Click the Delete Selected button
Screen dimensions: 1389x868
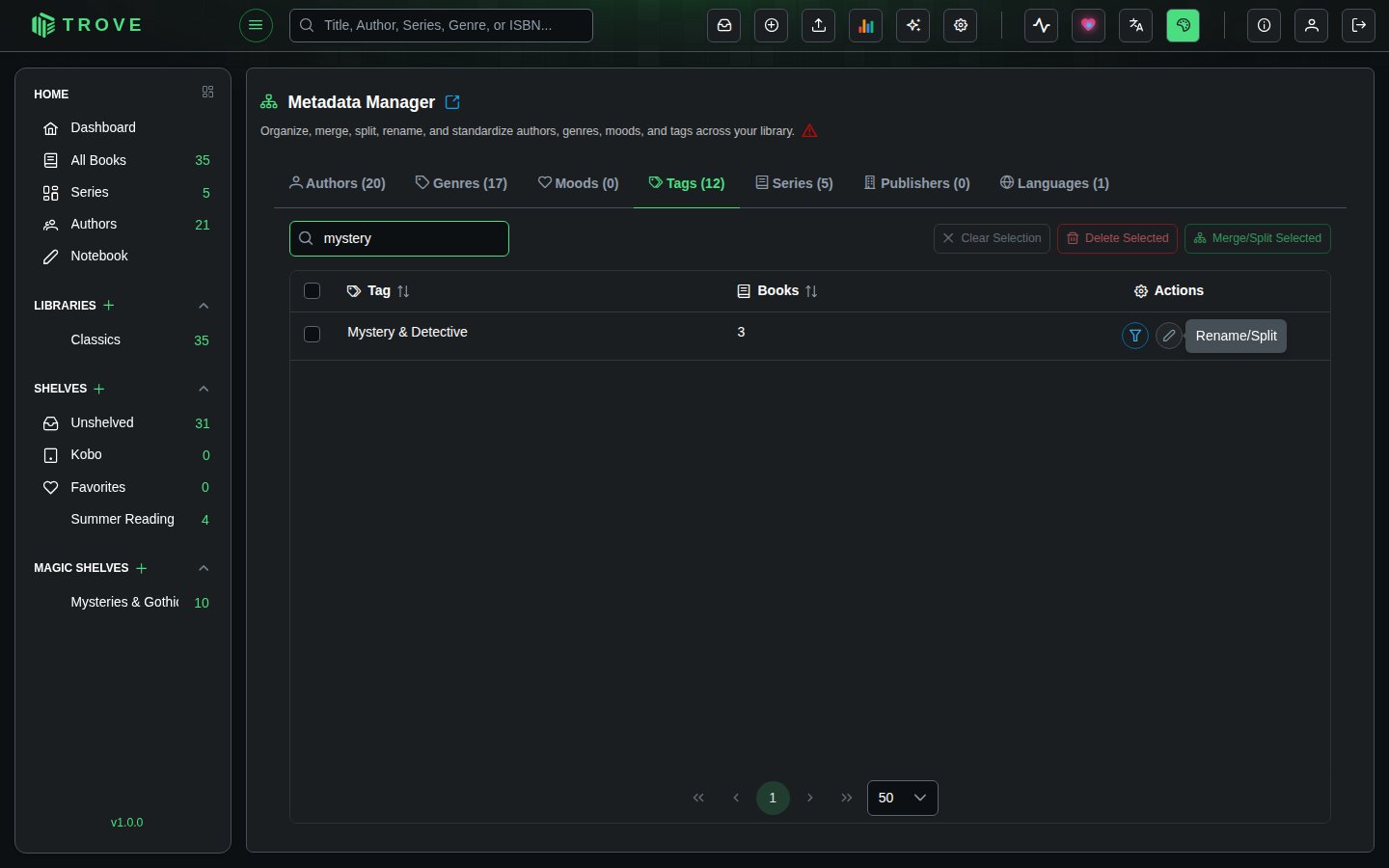1117,238
